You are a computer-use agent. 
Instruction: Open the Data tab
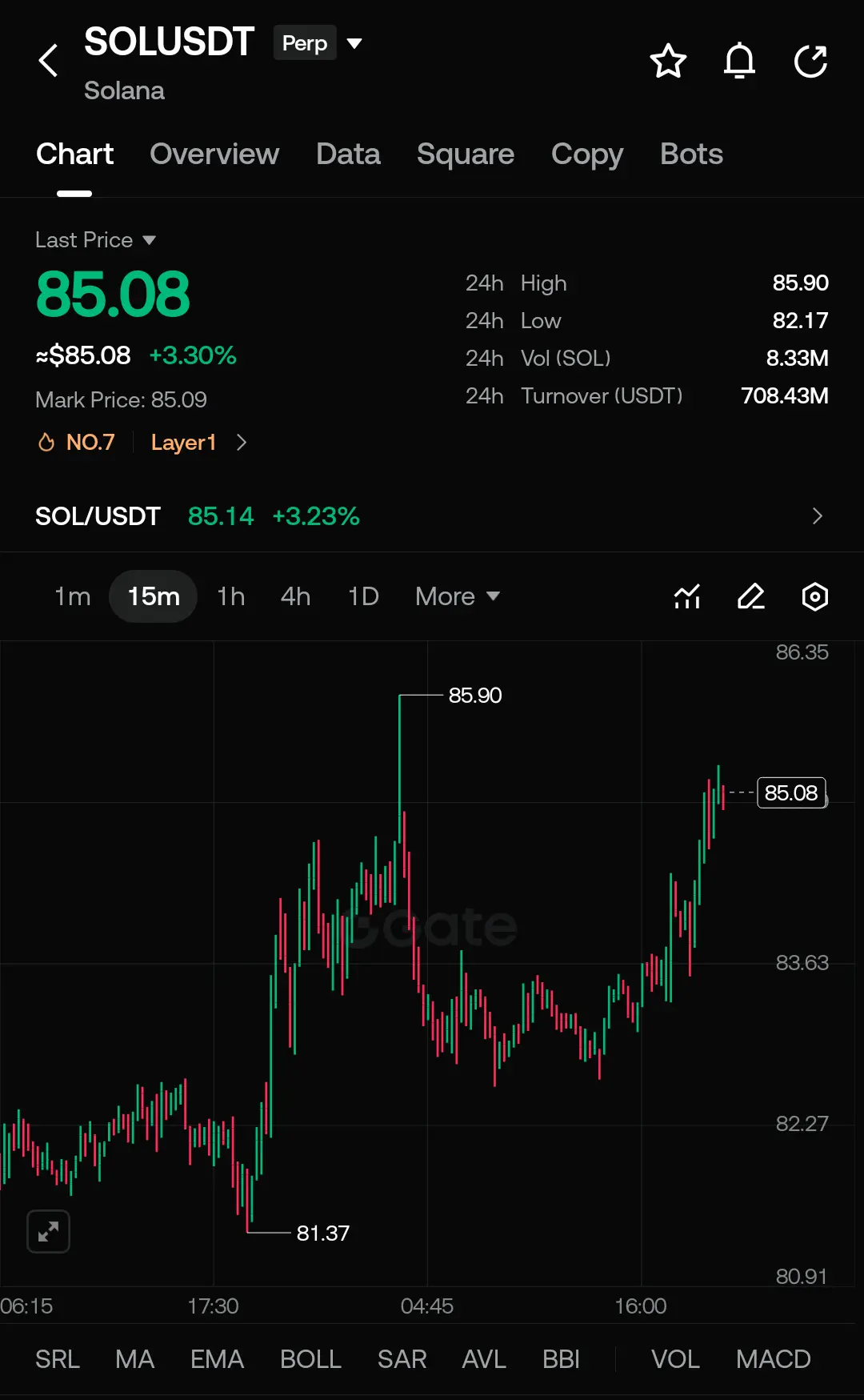tap(348, 154)
